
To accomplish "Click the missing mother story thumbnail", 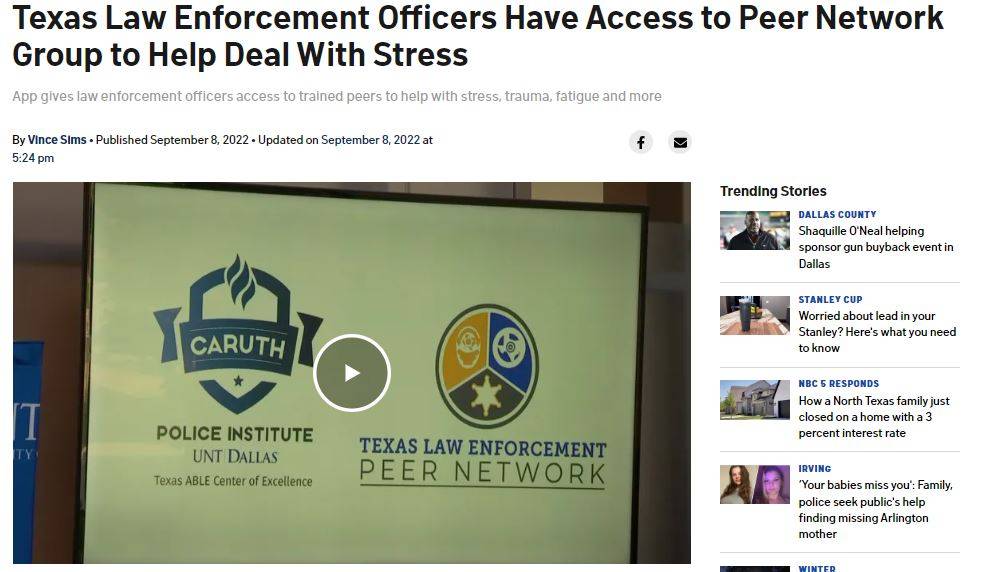I will click(755, 484).
